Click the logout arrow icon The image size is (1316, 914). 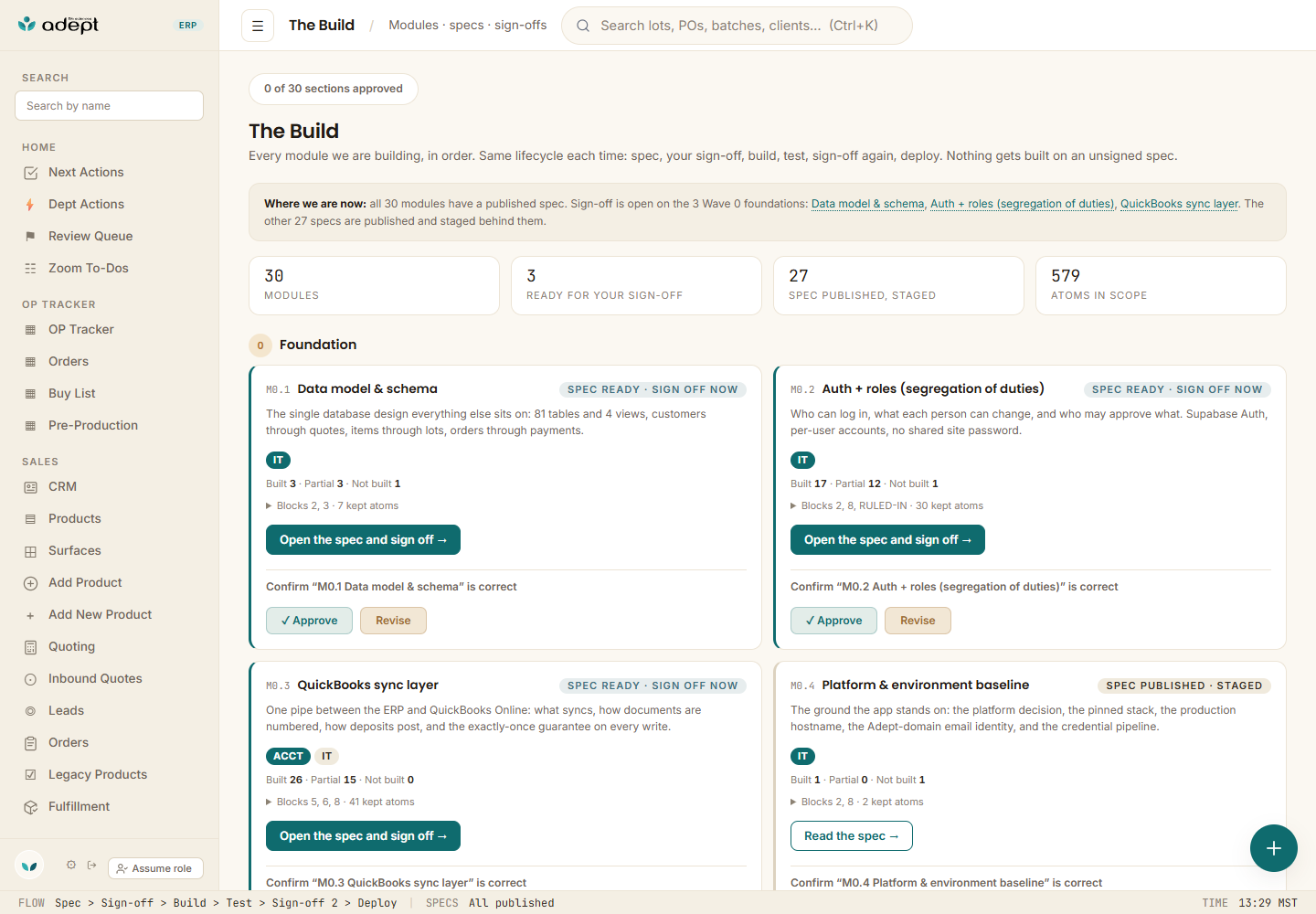click(92, 865)
